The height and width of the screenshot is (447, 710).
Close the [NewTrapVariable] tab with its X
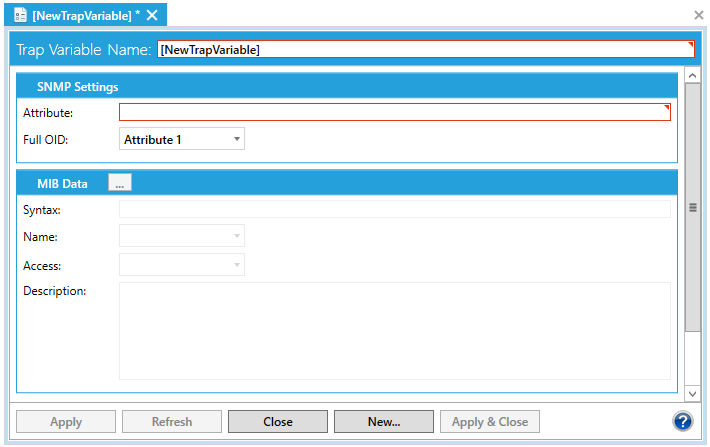click(152, 15)
